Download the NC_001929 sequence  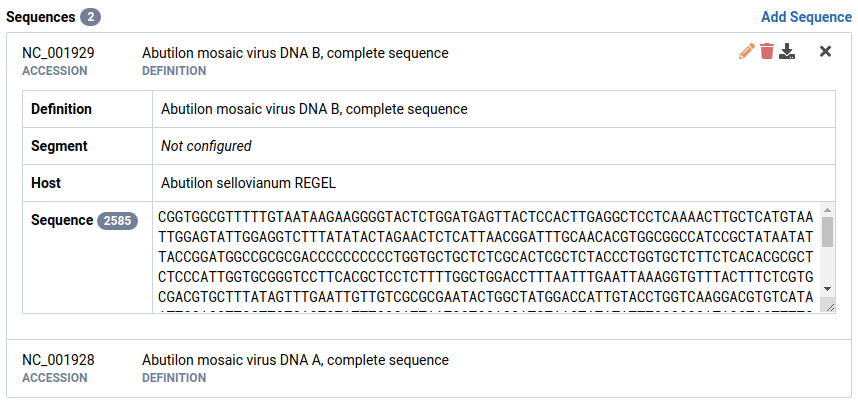click(x=788, y=52)
